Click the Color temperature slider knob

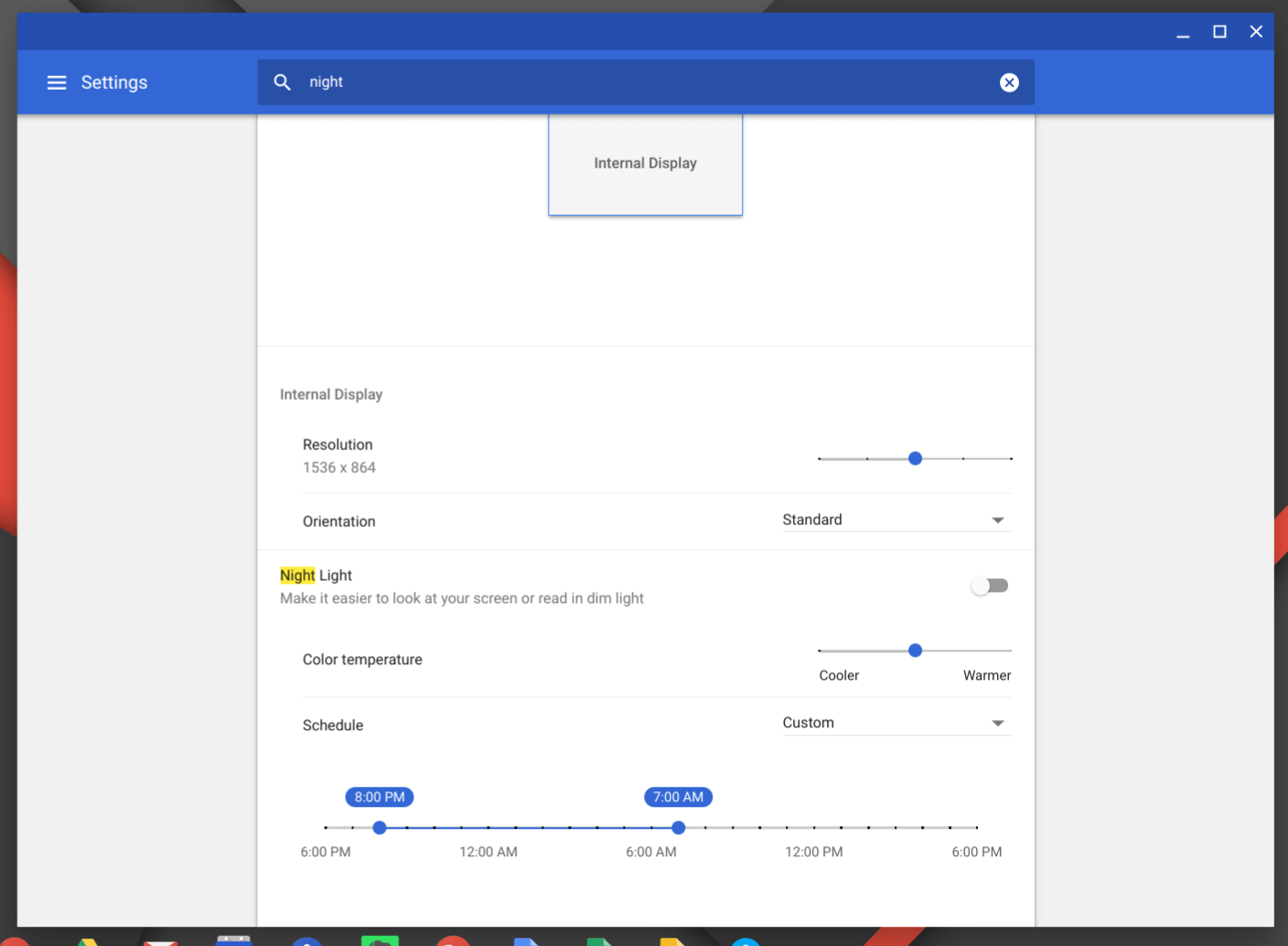pyautogui.click(x=915, y=650)
